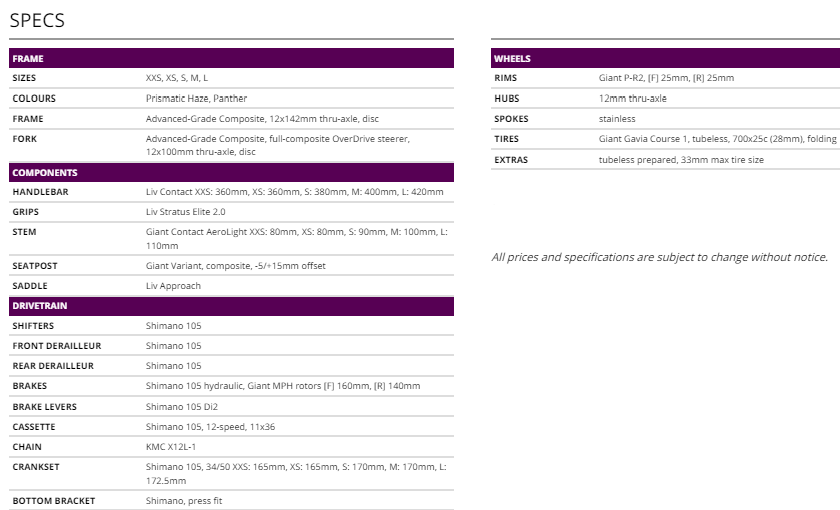Click the SIZES row label
This screenshot has height=510, width=840.
25,78
